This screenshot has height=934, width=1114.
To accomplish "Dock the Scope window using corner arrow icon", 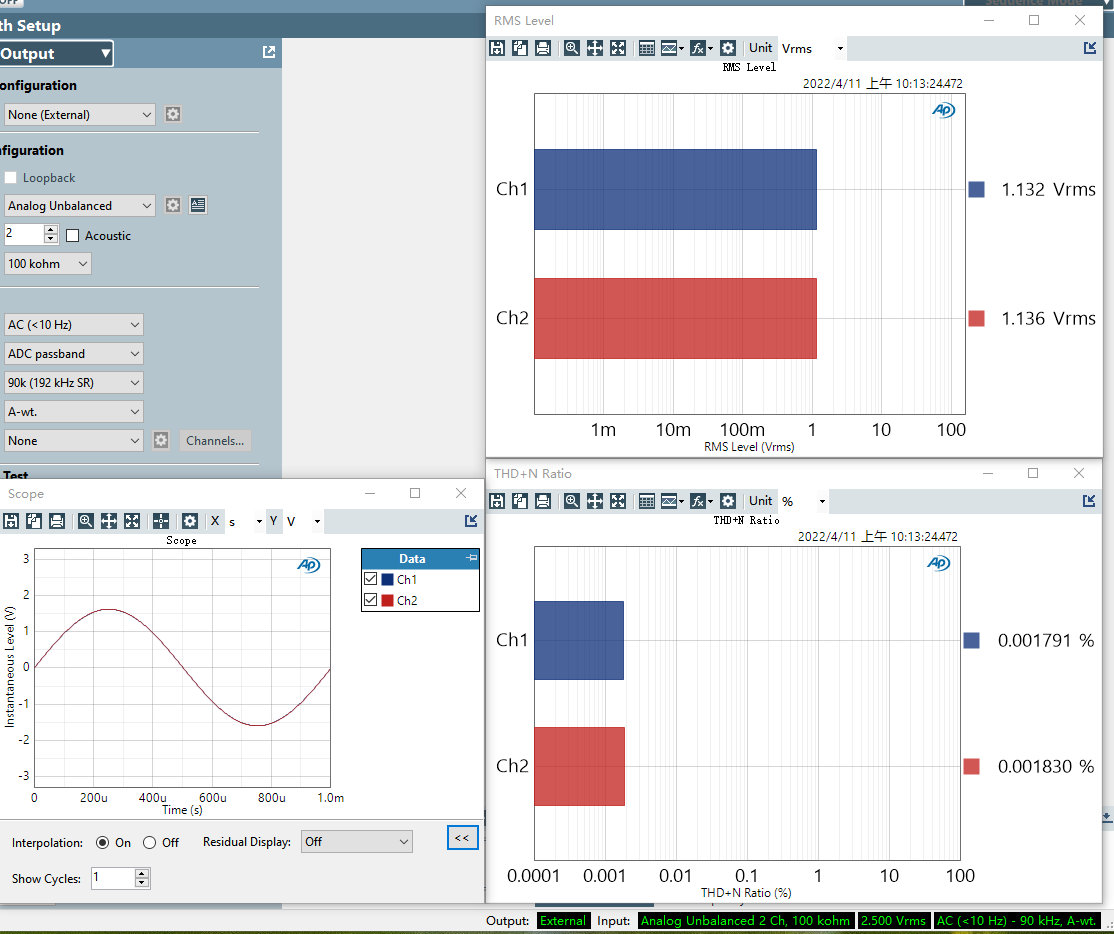I will click(471, 521).
